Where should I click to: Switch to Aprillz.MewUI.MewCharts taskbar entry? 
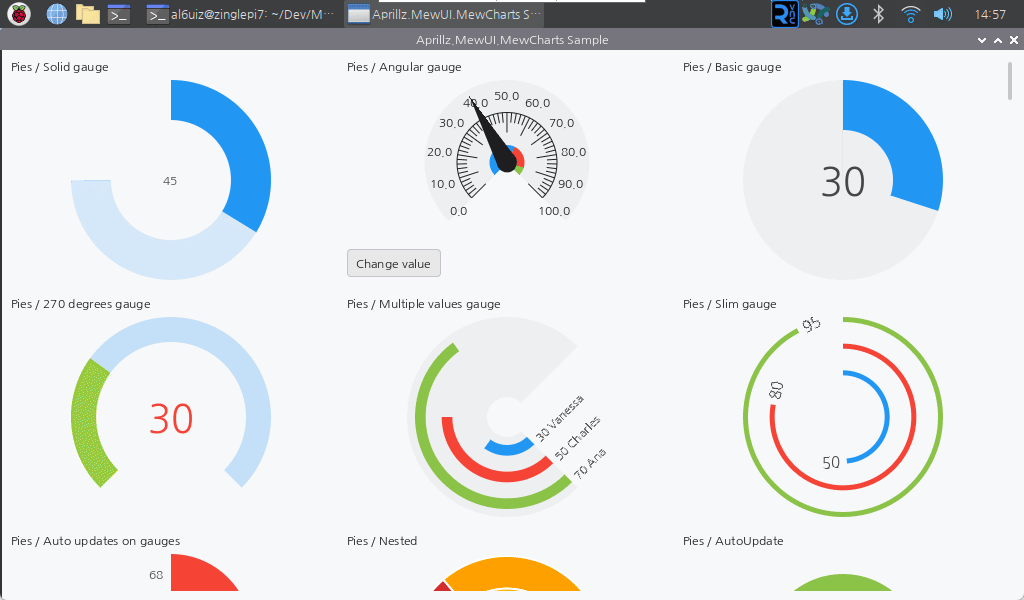coord(445,14)
